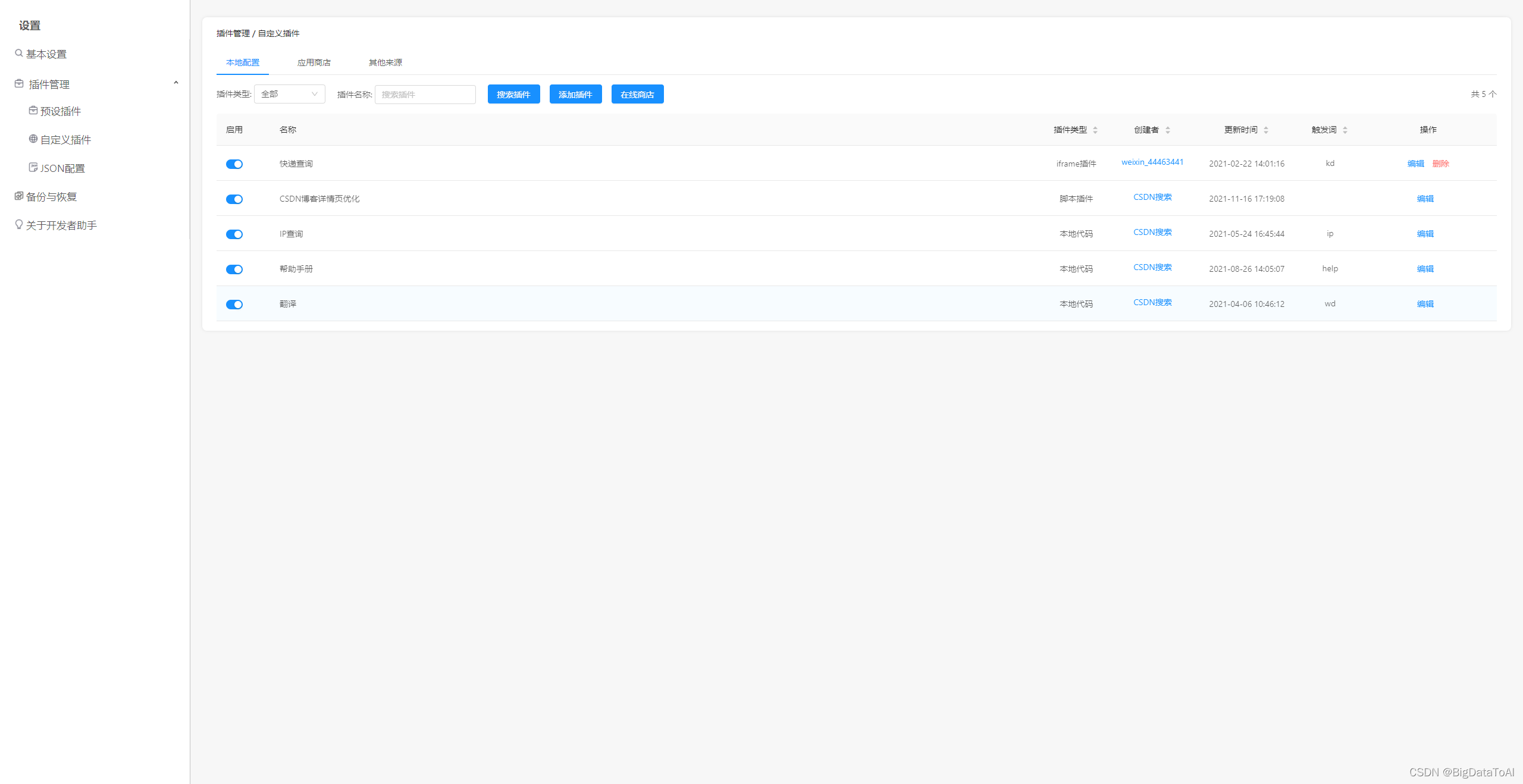Sort by 更新时间 column arrows

1266,130
